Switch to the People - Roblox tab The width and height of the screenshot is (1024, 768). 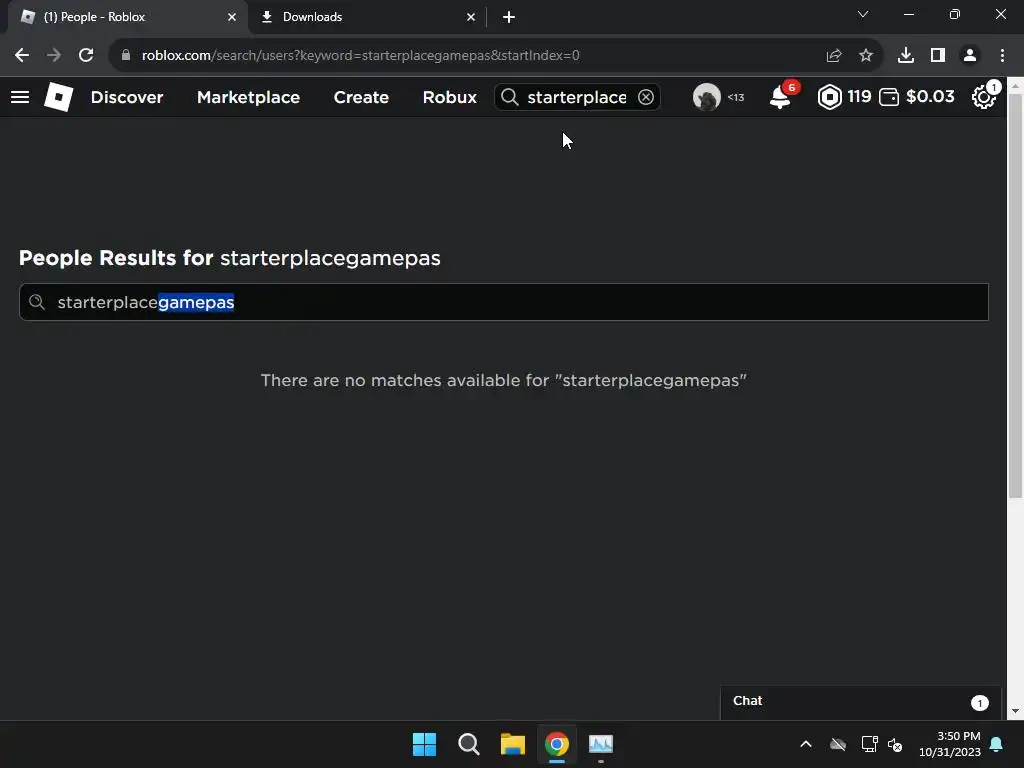point(127,17)
